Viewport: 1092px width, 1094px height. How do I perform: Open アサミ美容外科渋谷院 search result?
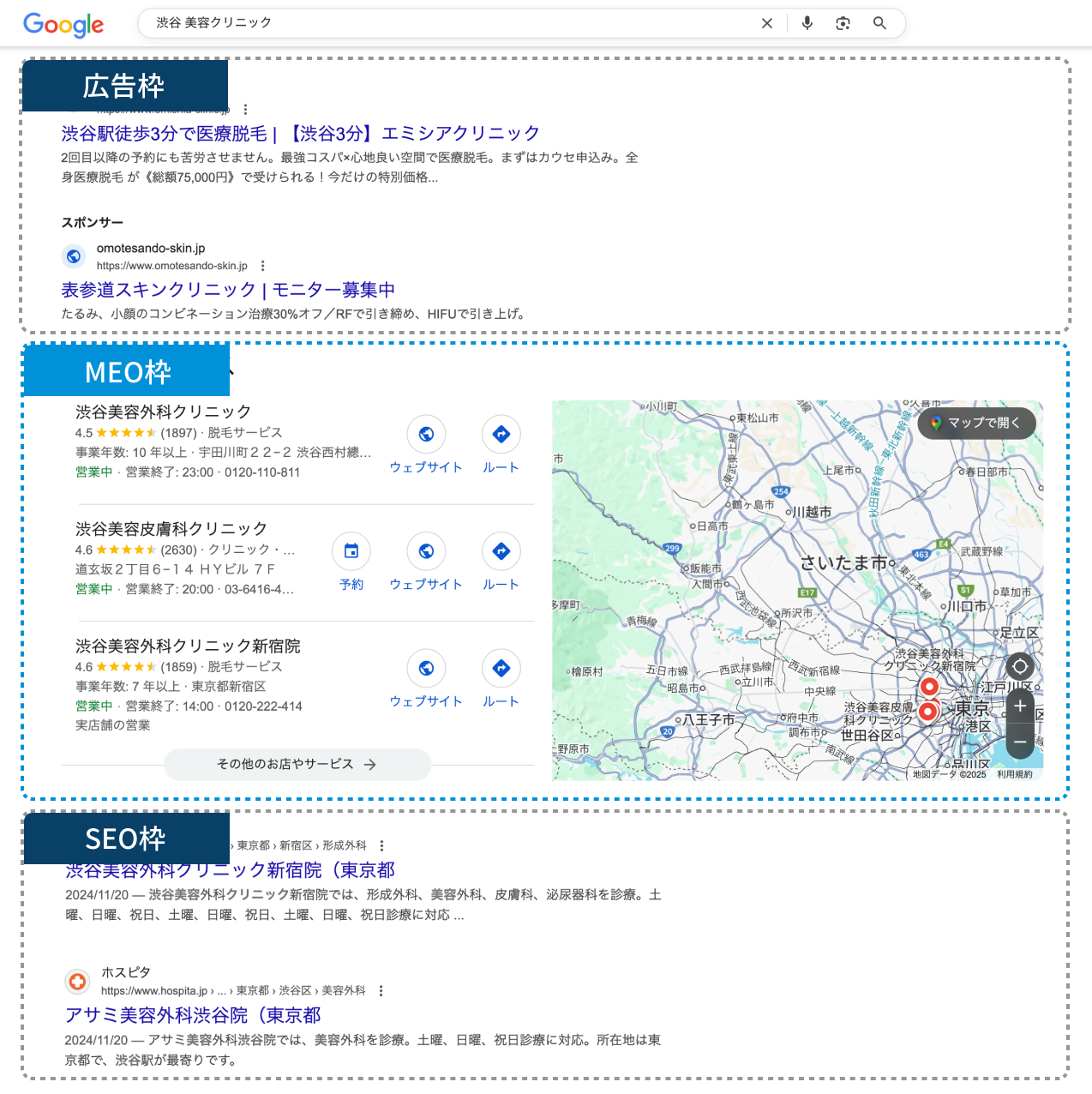(x=193, y=1015)
